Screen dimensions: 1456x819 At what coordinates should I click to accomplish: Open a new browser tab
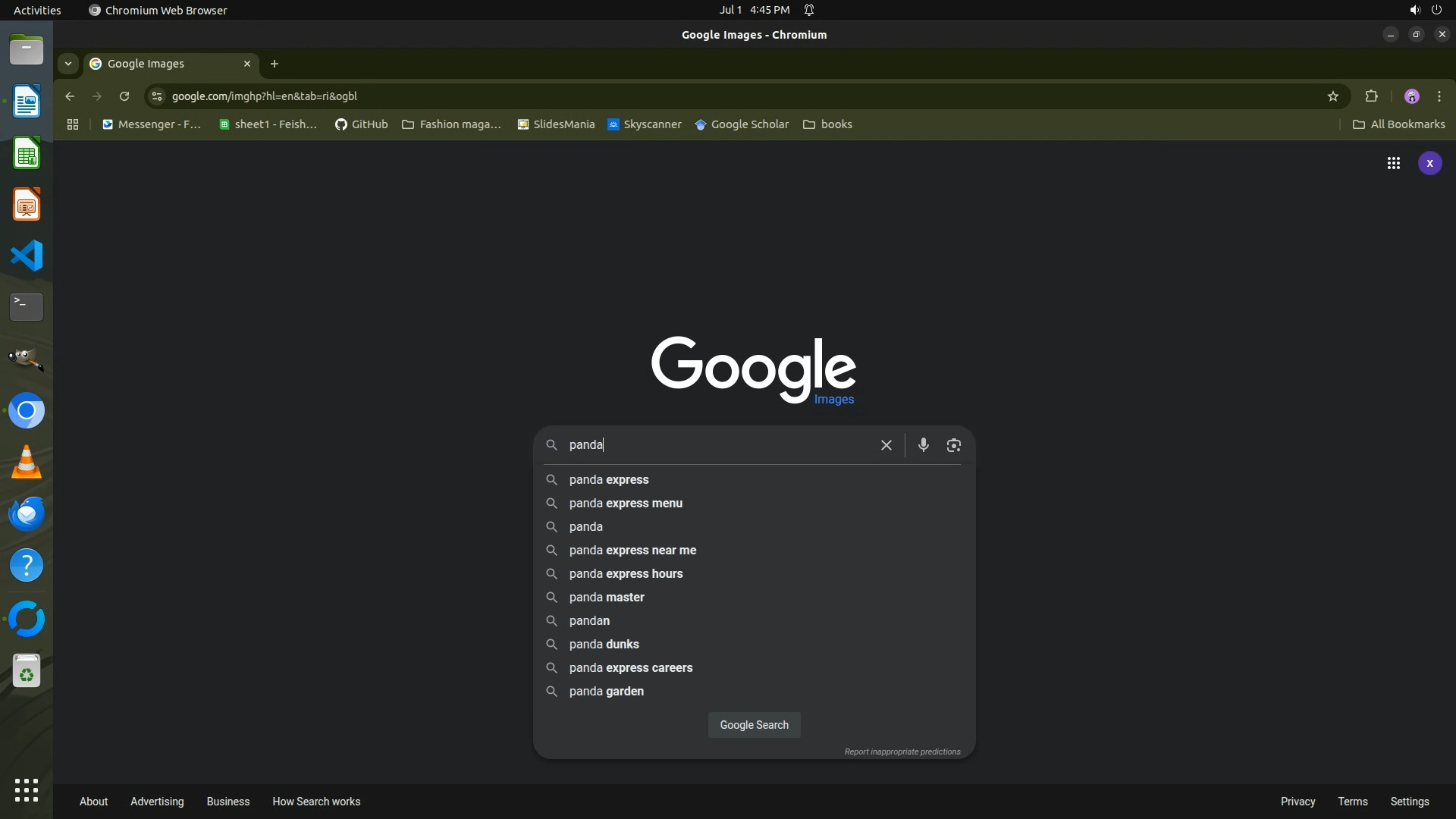pos(275,64)
